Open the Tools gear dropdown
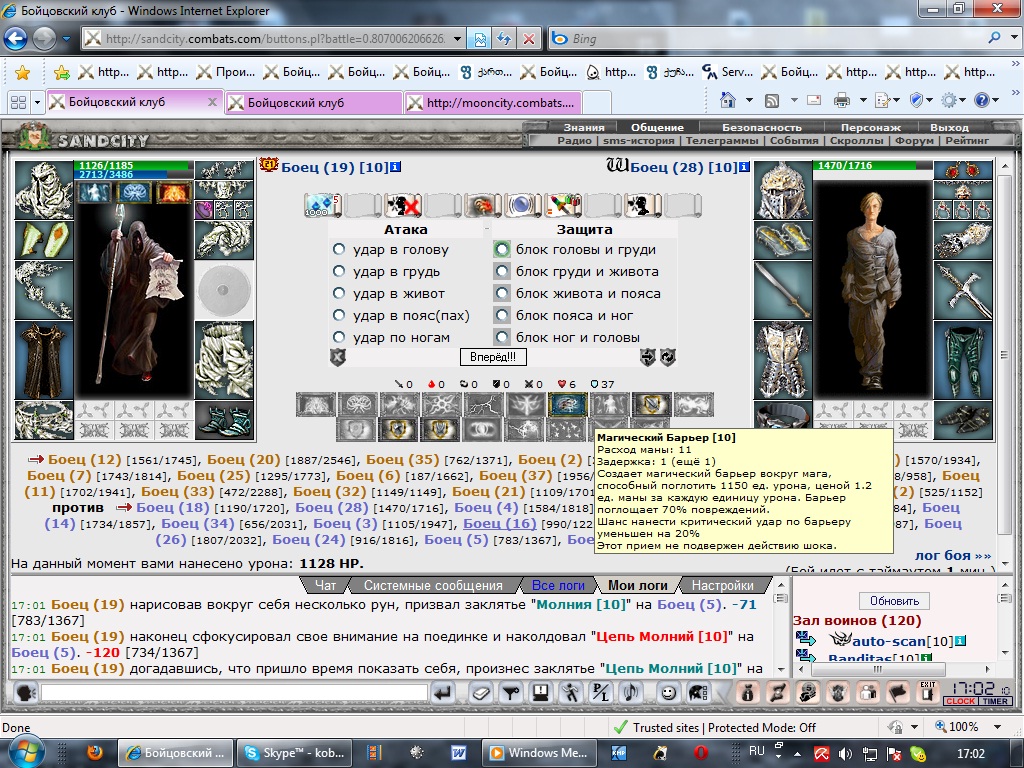Screen dimensions: 1024x768 [x=963, y=100]
